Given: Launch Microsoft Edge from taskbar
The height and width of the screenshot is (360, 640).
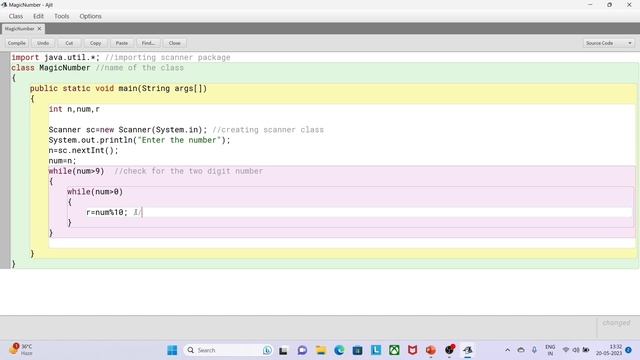Looking at the screenshot, I should click(339, 350).
